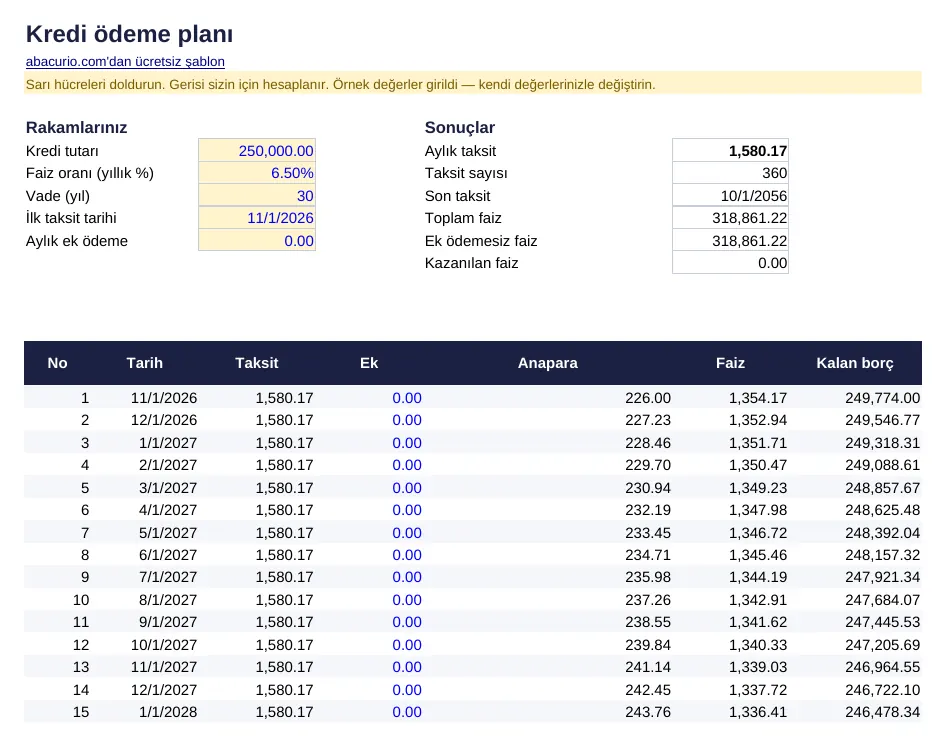
Task: Click the remaining balance 248,625.48
Action: [x=883, y=510]
